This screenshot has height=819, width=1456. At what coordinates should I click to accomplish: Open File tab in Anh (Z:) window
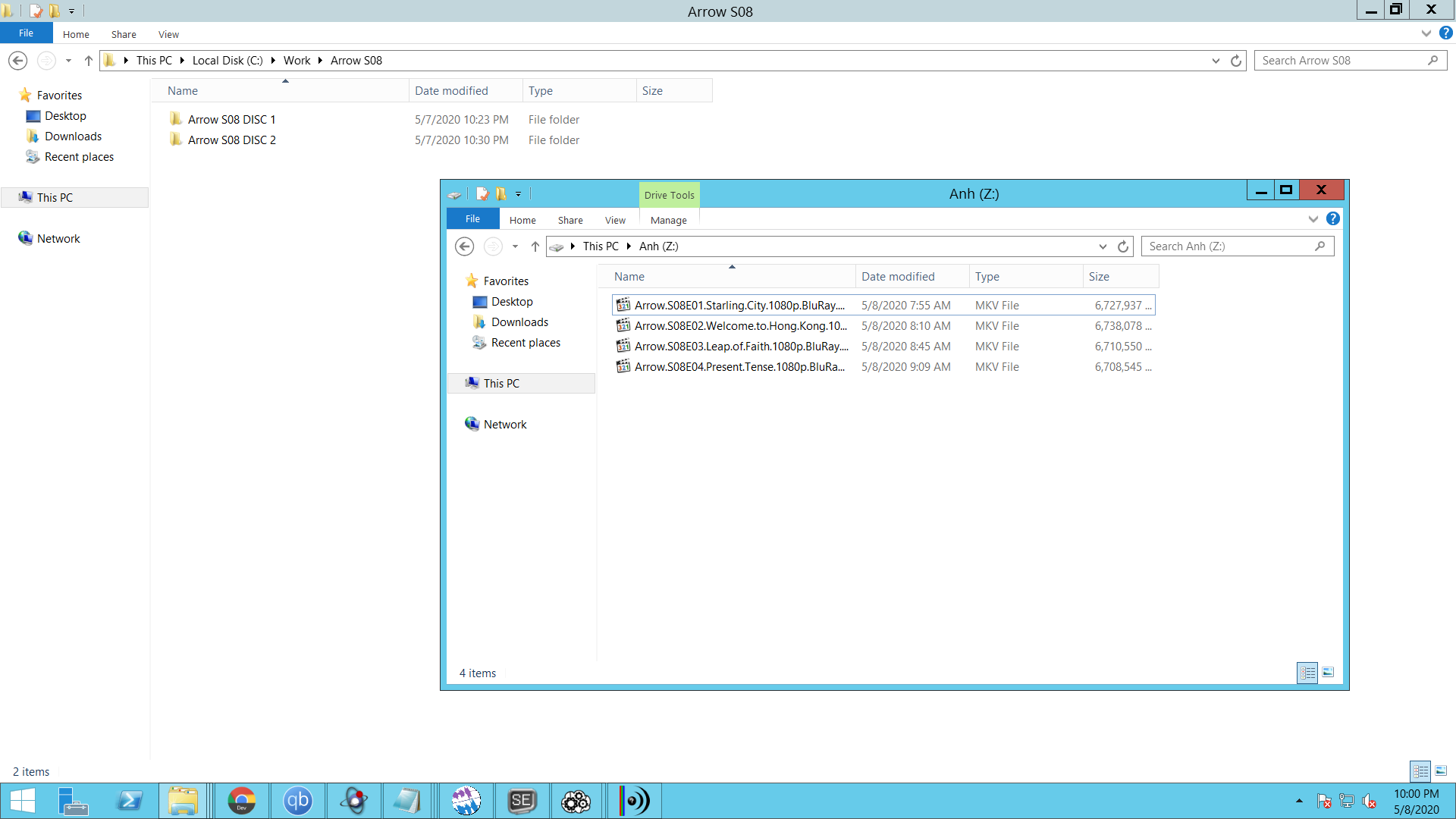coord(472,219)
